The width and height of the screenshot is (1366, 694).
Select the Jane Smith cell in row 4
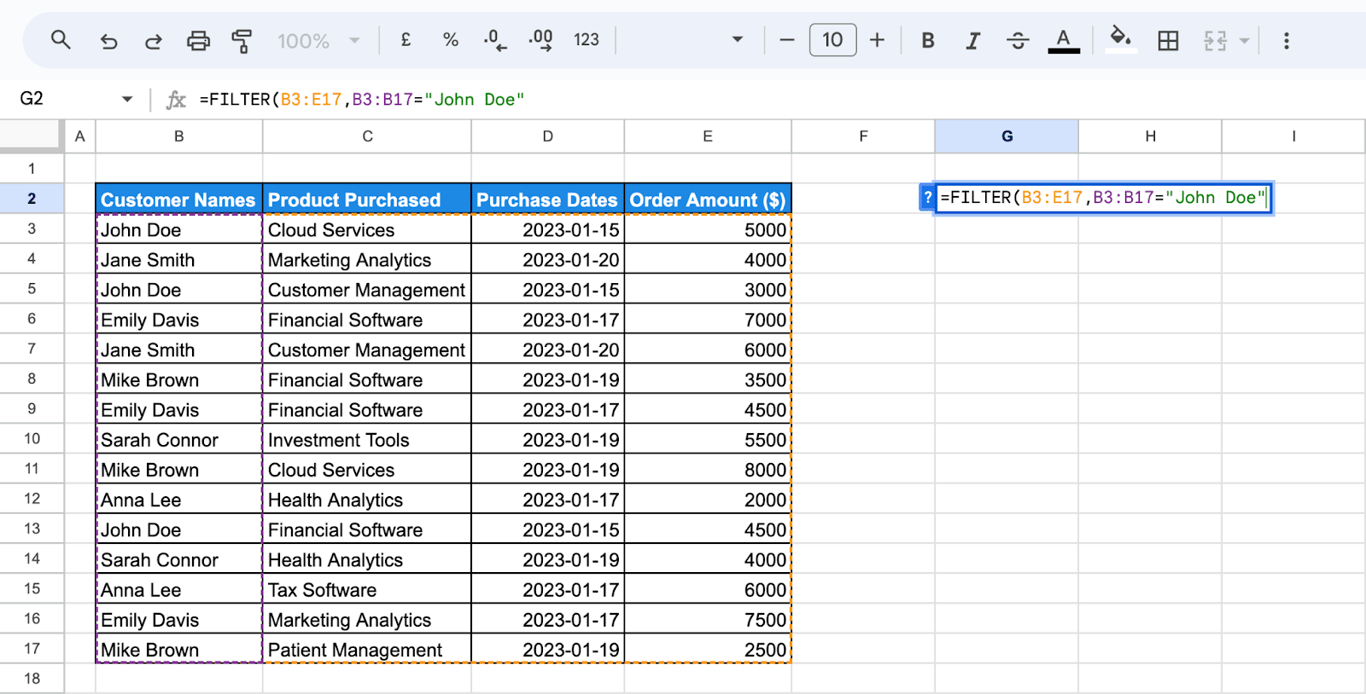[179, 259]
